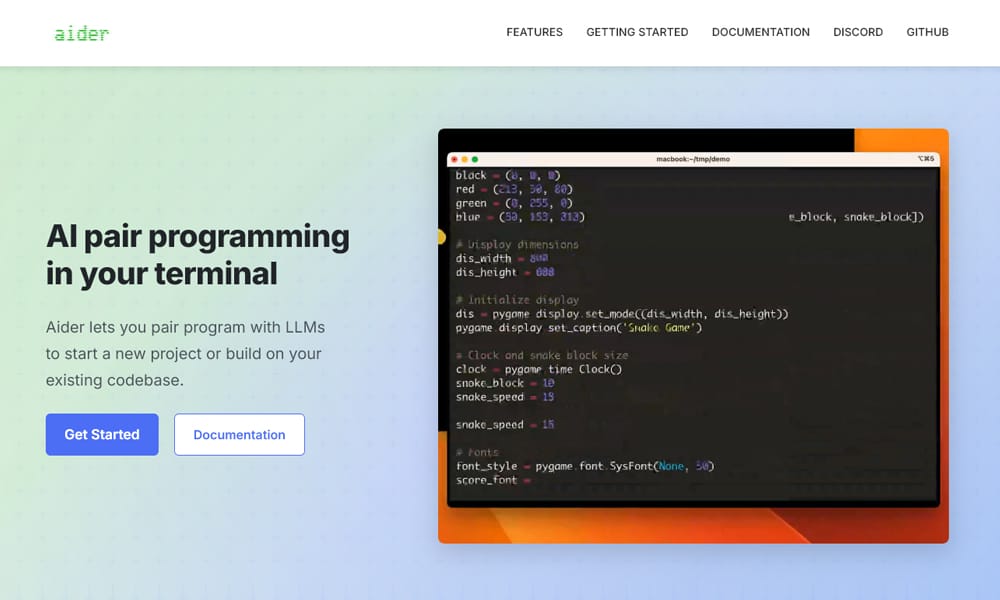Click the green aider logo
Image resolution: width=1000 pixels, height=600 pixels.
pos(81,33)
